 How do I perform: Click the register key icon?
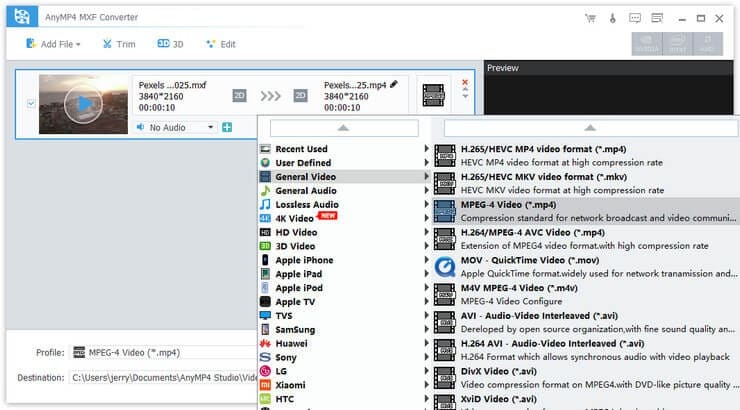(613, 18)
